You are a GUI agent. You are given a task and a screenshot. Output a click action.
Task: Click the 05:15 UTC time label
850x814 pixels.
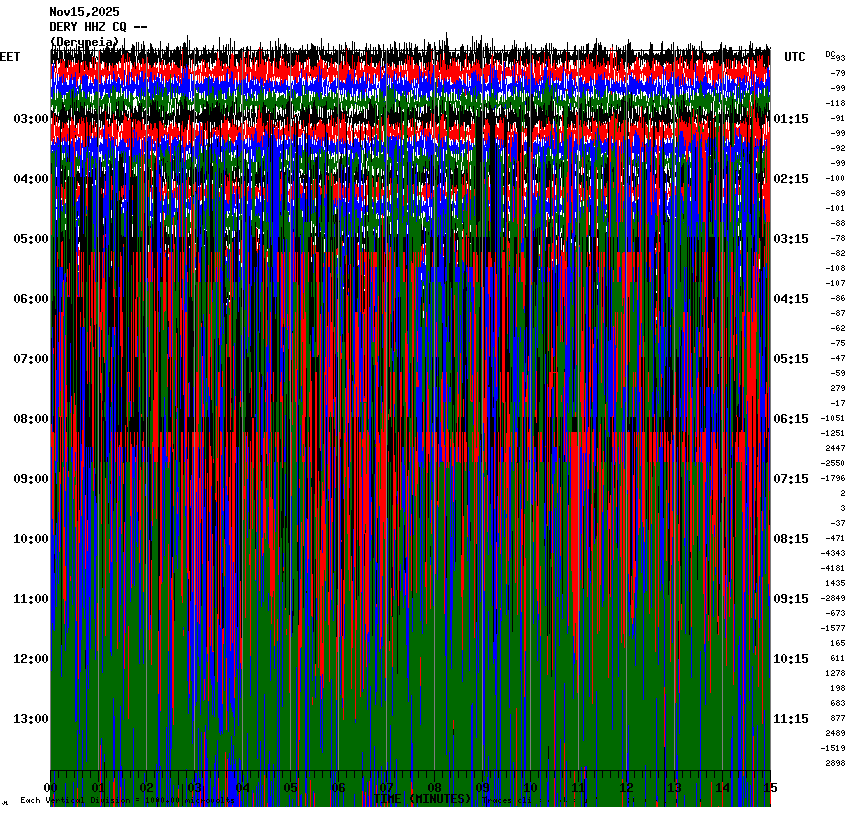791,359
